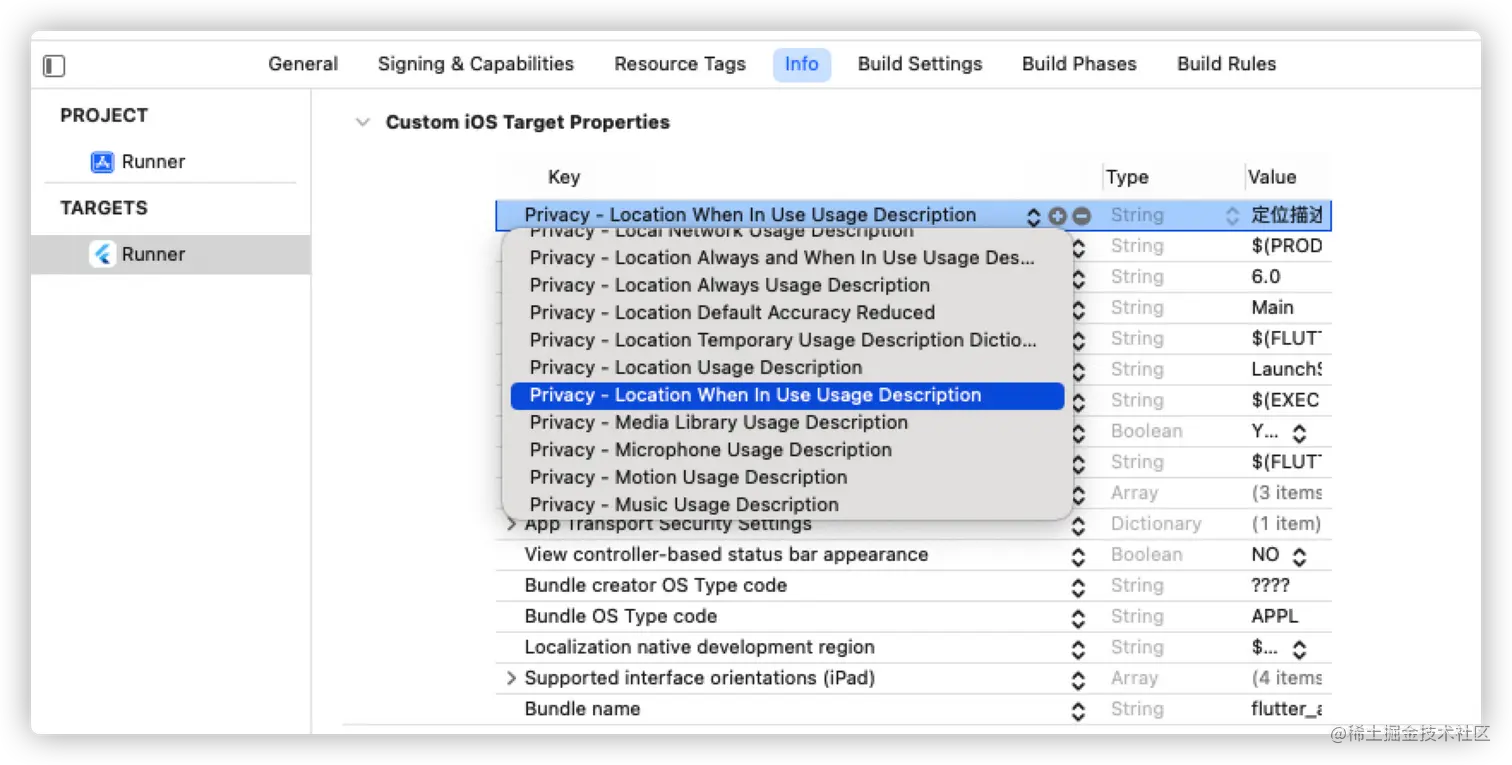The image size is (1512, 765).
Task: Expand Supported interface orientations (iPad) row
Action: point(511,679)
